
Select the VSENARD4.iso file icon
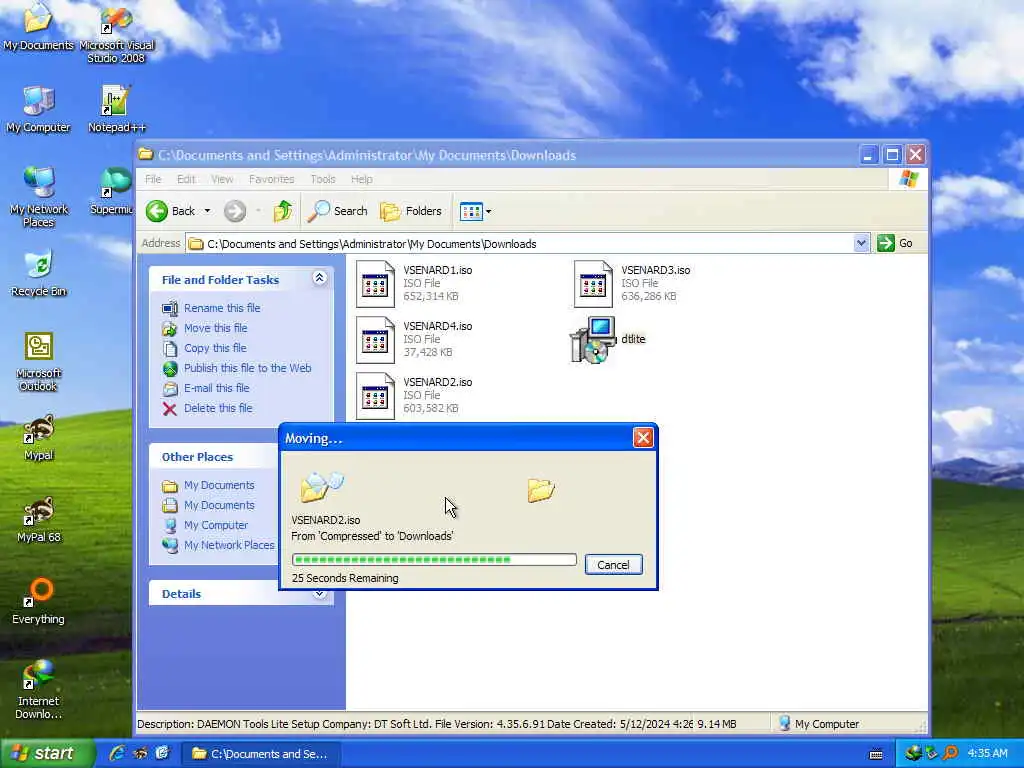[x=376, y=340]
